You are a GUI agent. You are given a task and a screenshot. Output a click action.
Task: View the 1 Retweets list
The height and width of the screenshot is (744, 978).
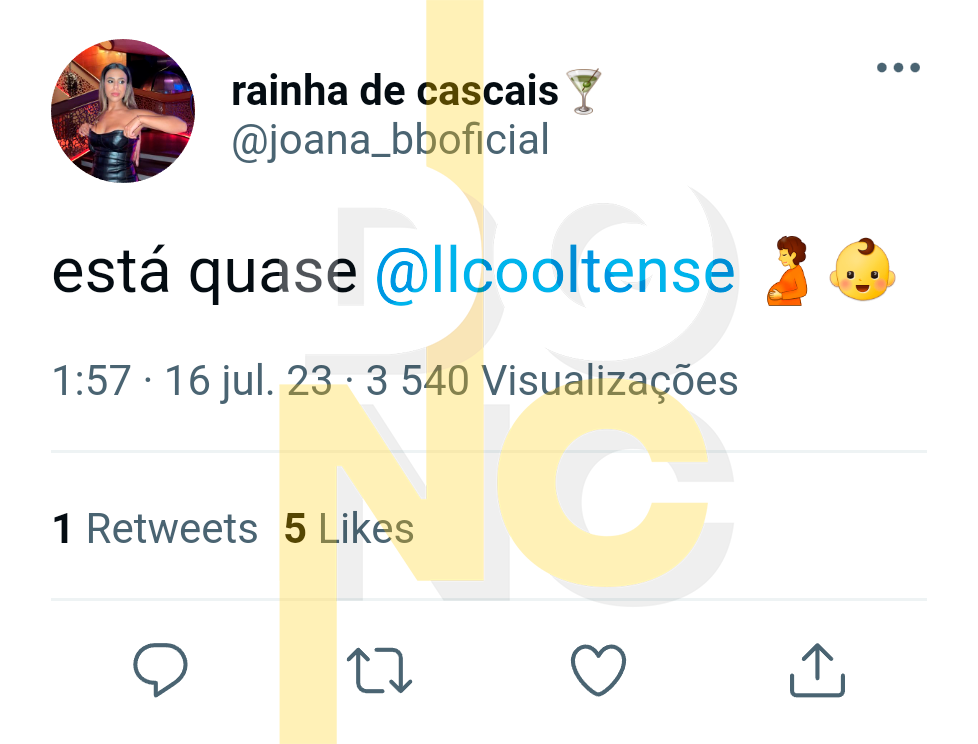pyautogui.click(x=155, y=529)
